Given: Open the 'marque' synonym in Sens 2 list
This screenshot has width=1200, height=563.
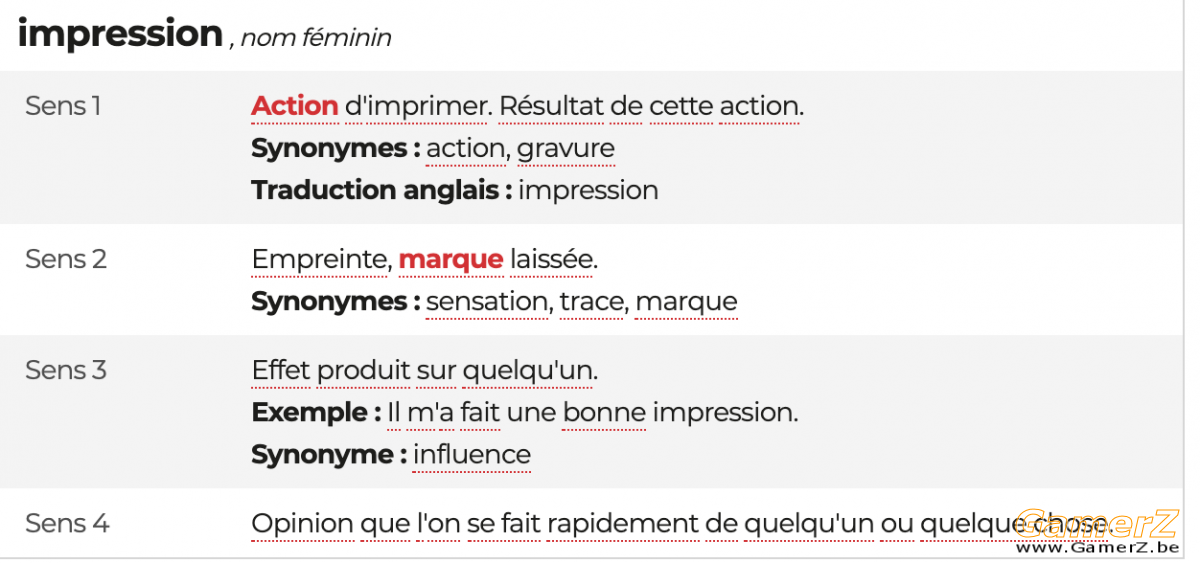Looking at the screenshot, I should [687, 302].
